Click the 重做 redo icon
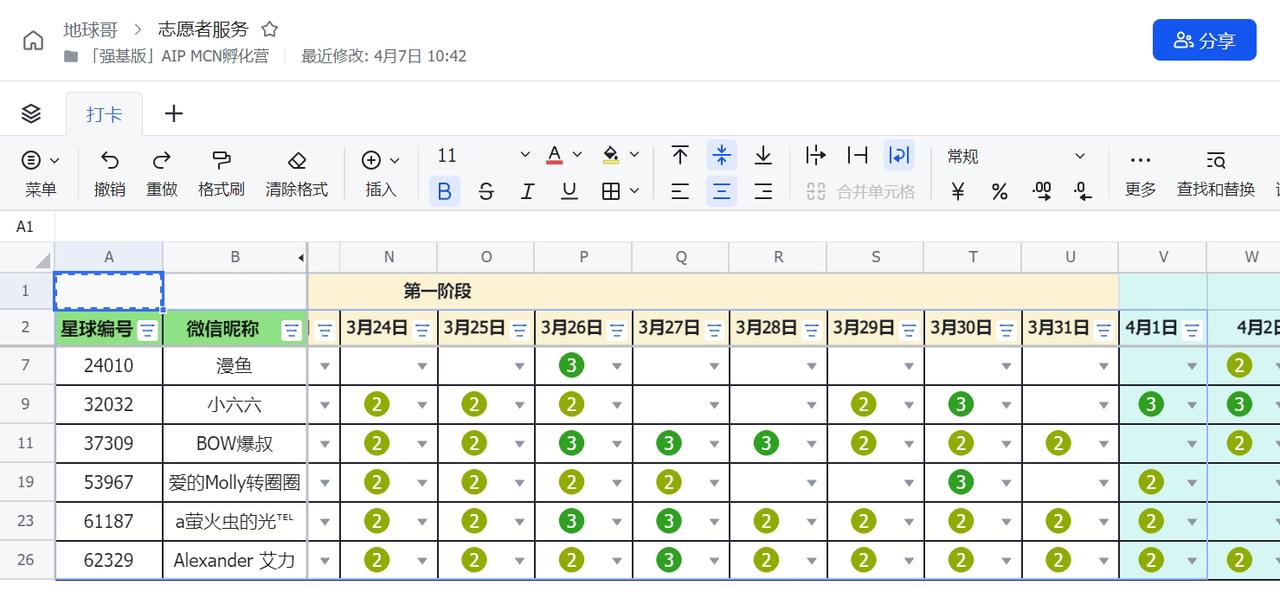This screenshot has height=611, width=1280. (161, 159)
